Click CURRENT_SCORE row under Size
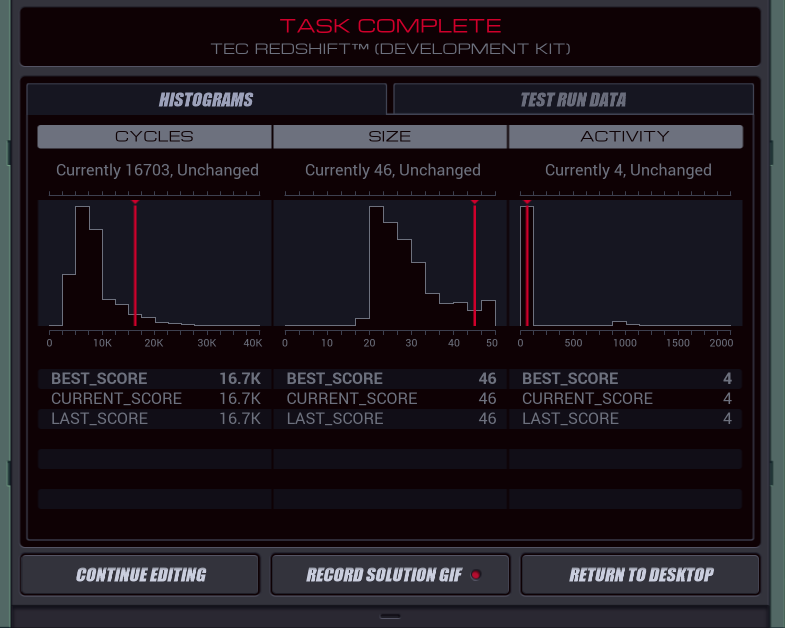The image size is (785, 628). click(x=390, y=399)
